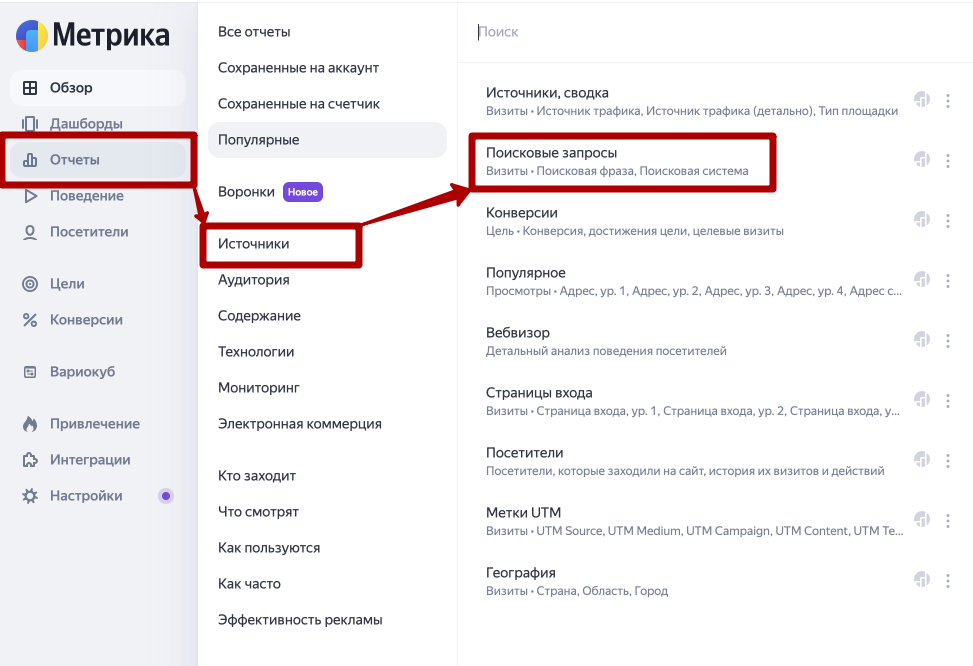Open Настройки gear icon
Viewport: 973px width, 666px height.
tap(30, 496)
